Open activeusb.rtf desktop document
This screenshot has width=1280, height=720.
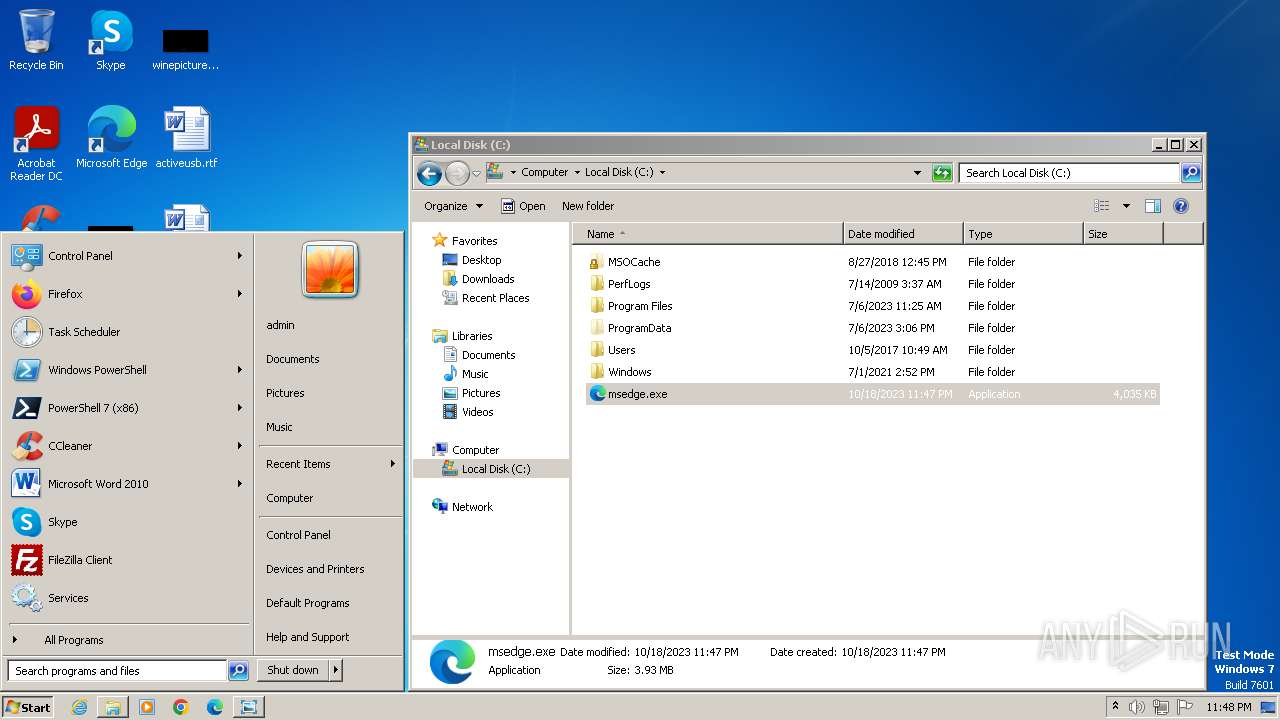pos(186,137)
